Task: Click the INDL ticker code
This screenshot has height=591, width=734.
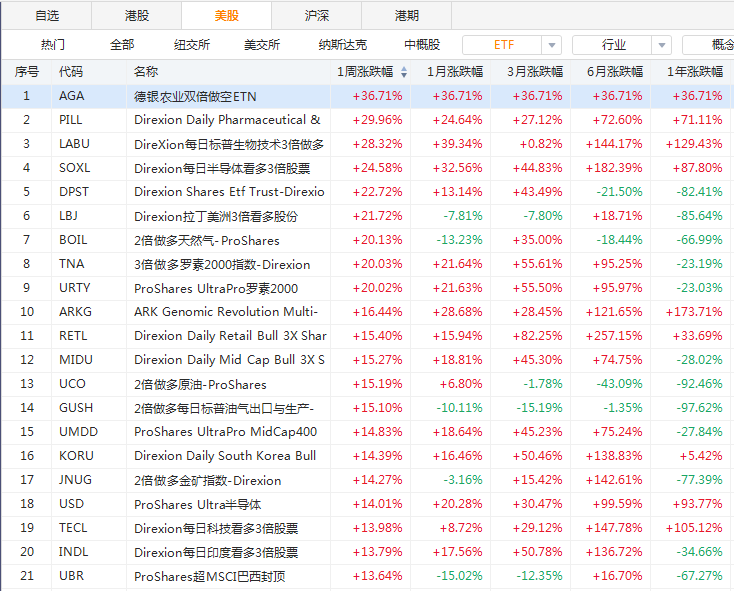Action: 73,552
